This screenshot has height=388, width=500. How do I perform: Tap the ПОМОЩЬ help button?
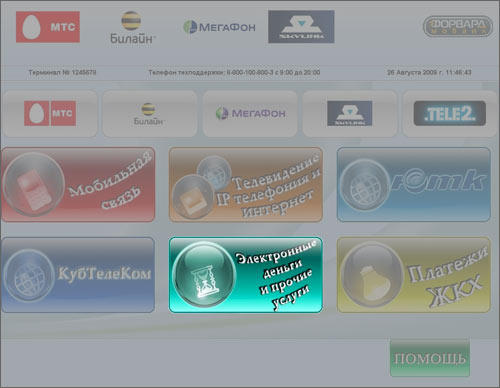[430, 358]
